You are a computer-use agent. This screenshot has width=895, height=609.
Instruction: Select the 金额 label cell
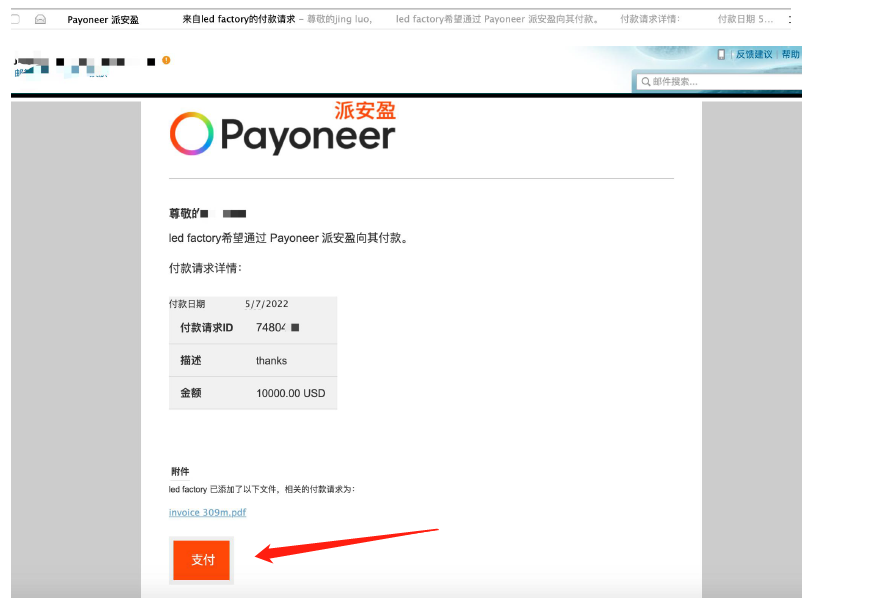tap(191, 393)
